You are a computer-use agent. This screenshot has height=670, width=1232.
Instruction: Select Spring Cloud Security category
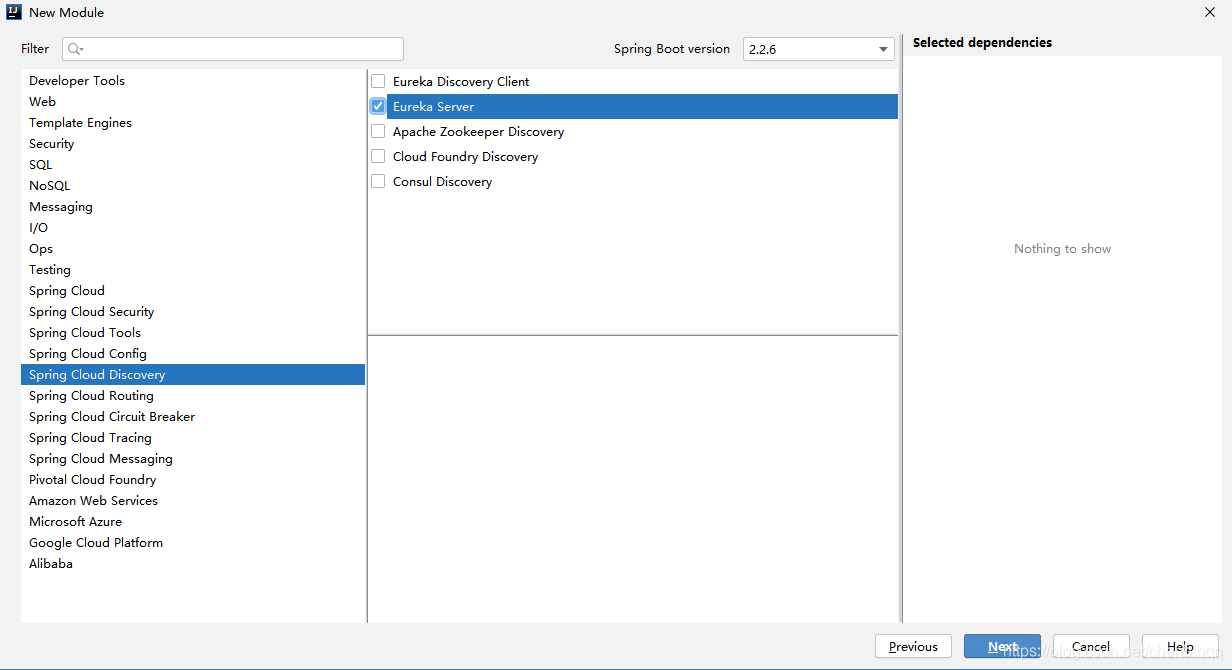(x=193, y=312)
